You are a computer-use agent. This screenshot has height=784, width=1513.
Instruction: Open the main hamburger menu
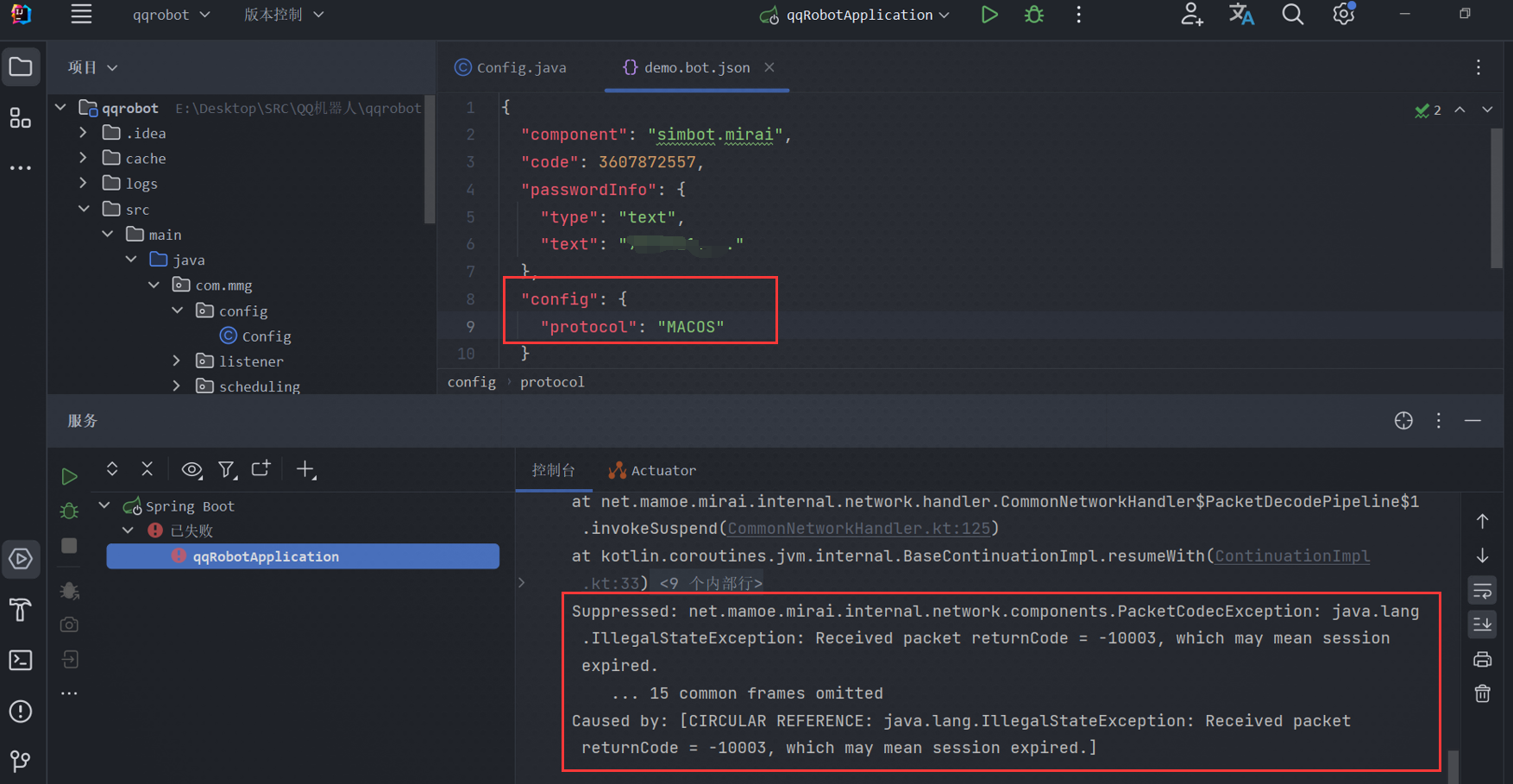coord(81,15)
